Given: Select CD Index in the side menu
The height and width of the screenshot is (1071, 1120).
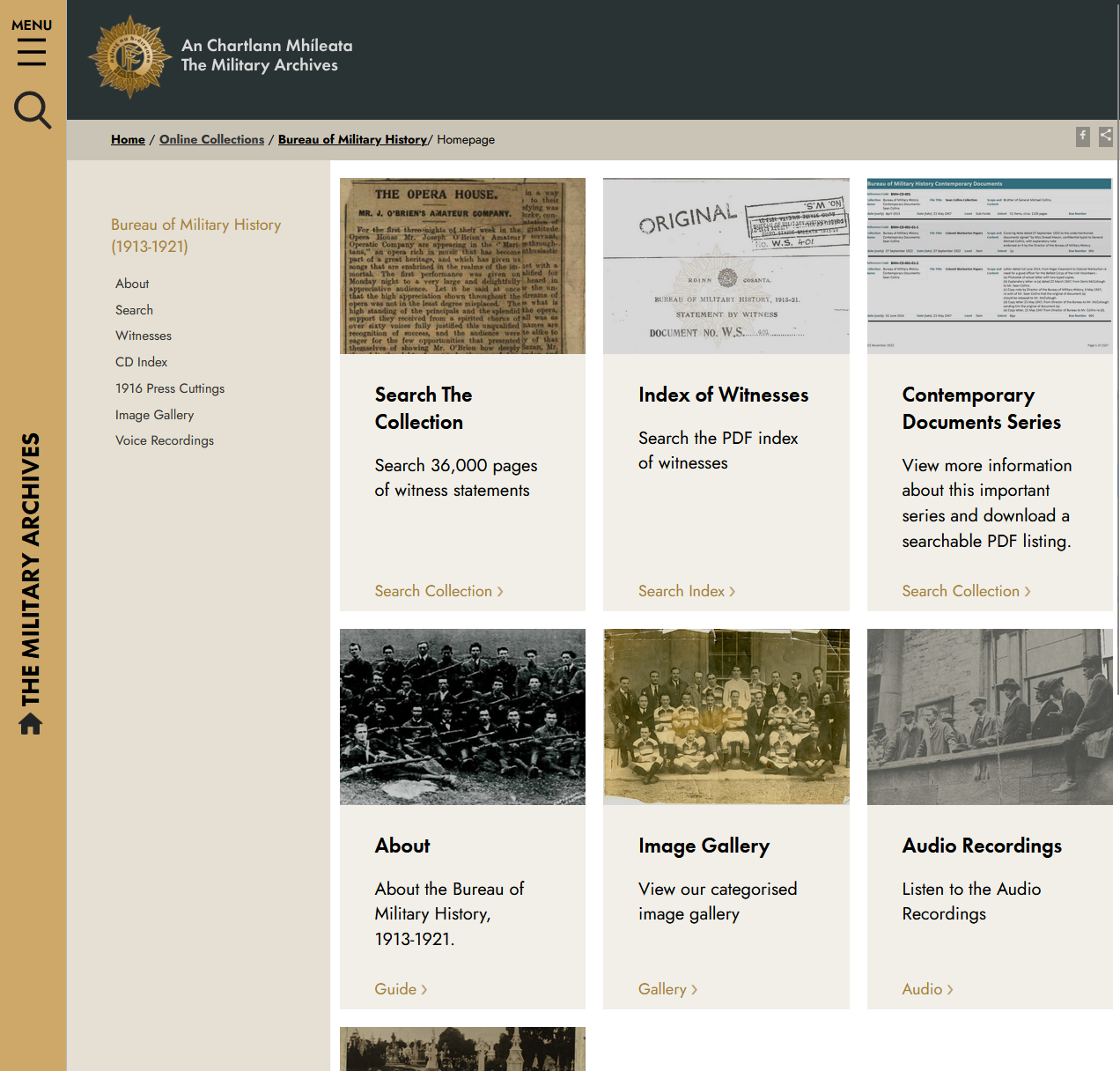Looking at the screenshot, I should coord(141,362).
